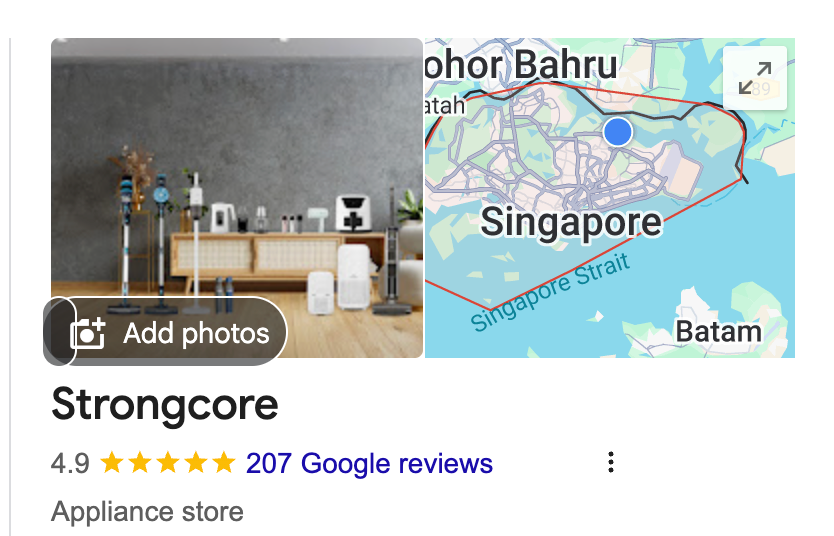Select the fifth gold rating star
This screenshot has height=536, width=834.
(223, 462)
